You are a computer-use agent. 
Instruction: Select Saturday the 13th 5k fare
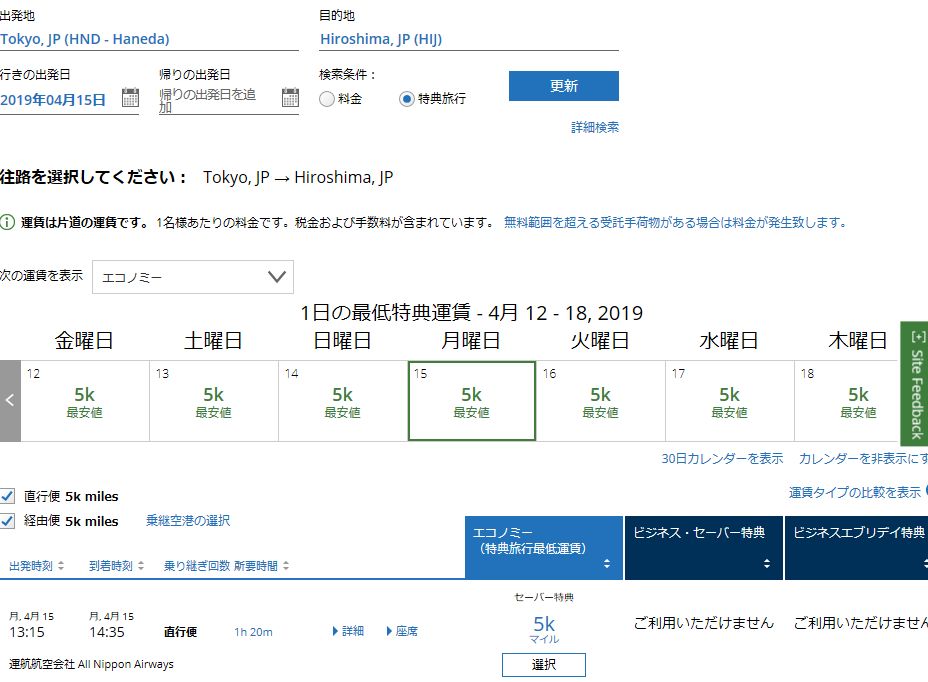tap(214, 401)
